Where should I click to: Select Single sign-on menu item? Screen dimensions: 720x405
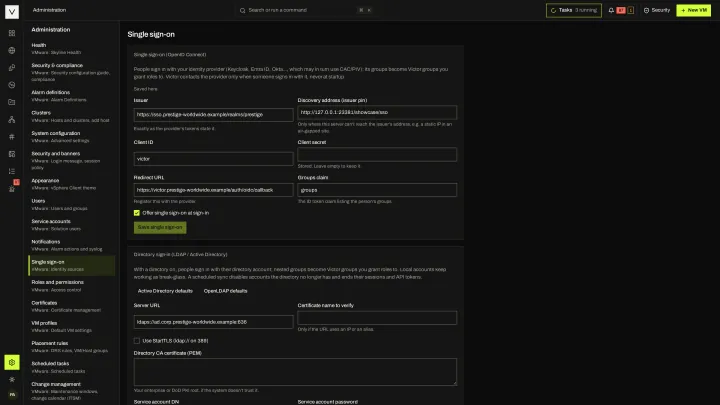(x=72, y=265)
